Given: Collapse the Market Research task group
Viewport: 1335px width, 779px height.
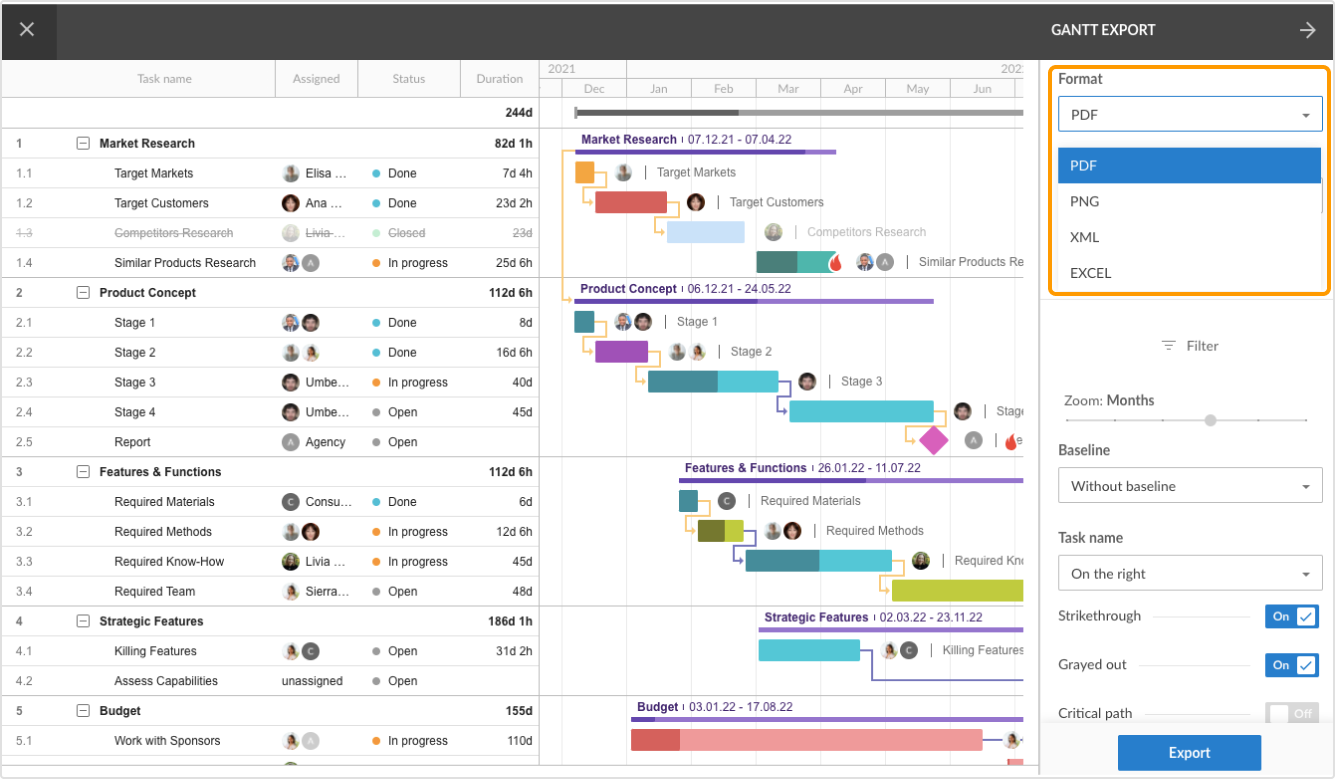Looking at the screenshot, I should point(83,143).
